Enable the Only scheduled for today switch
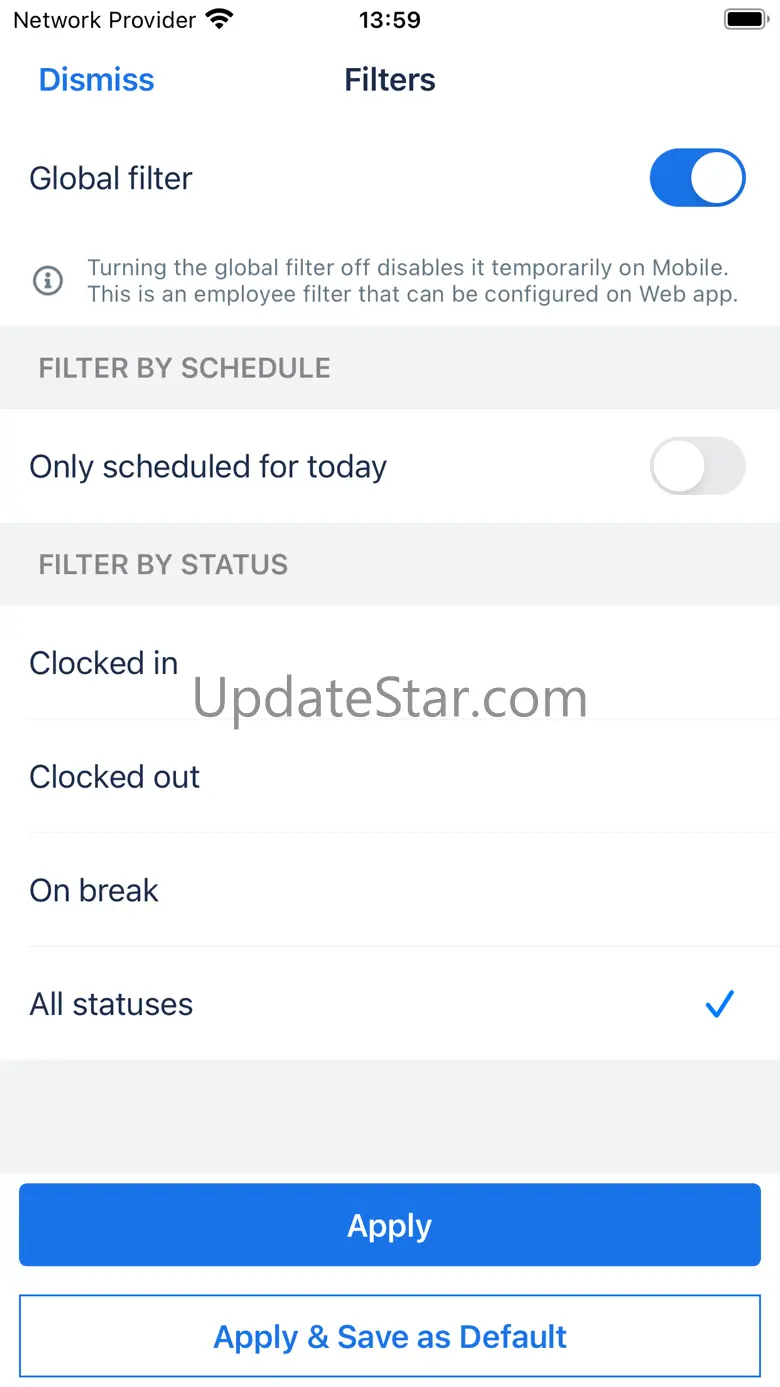Image resolution: width=780 pixels, height=1387 pixels. [697, 466]
